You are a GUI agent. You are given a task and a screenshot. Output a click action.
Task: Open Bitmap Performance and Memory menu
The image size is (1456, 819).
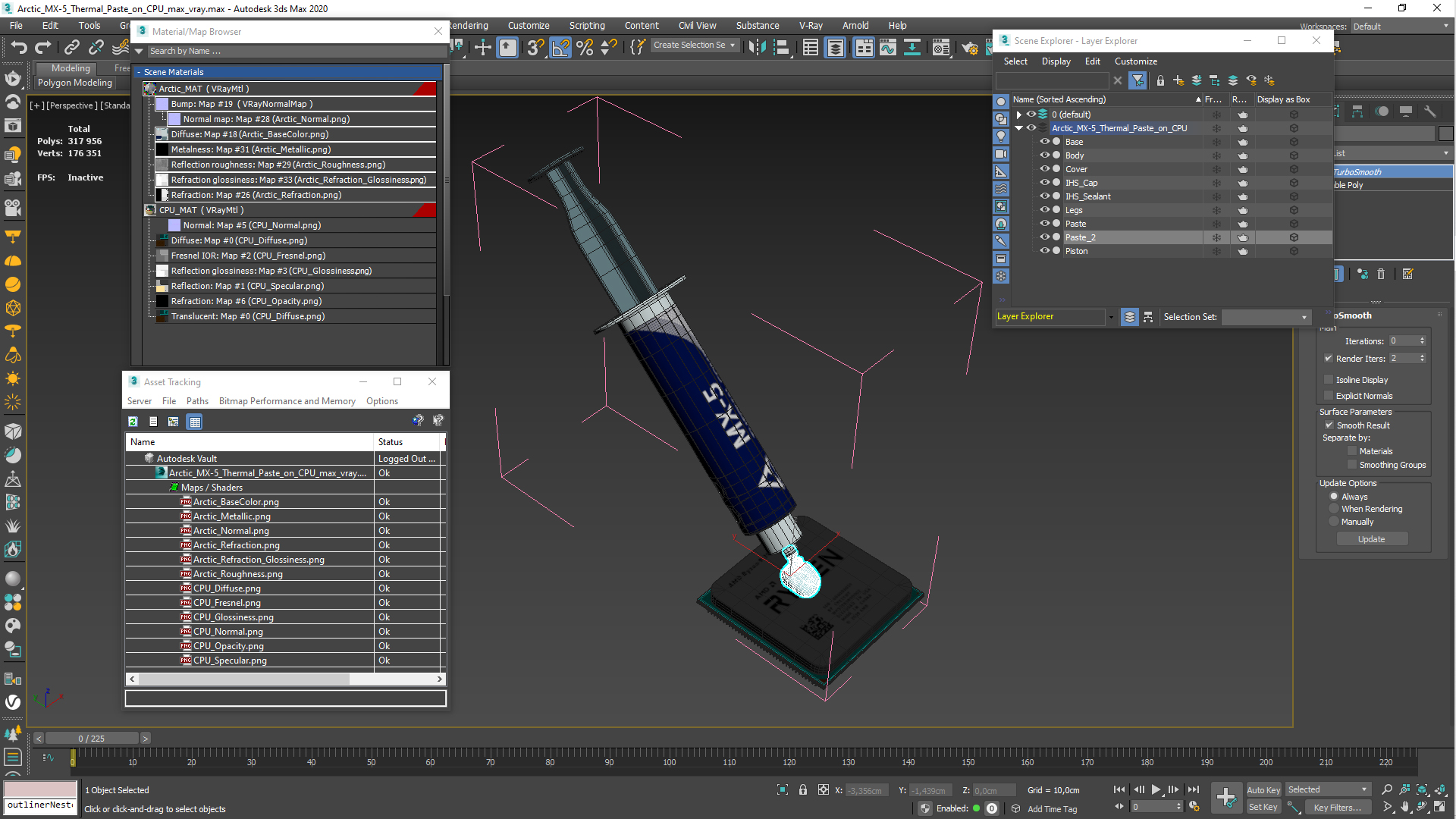tap(287, 401)
